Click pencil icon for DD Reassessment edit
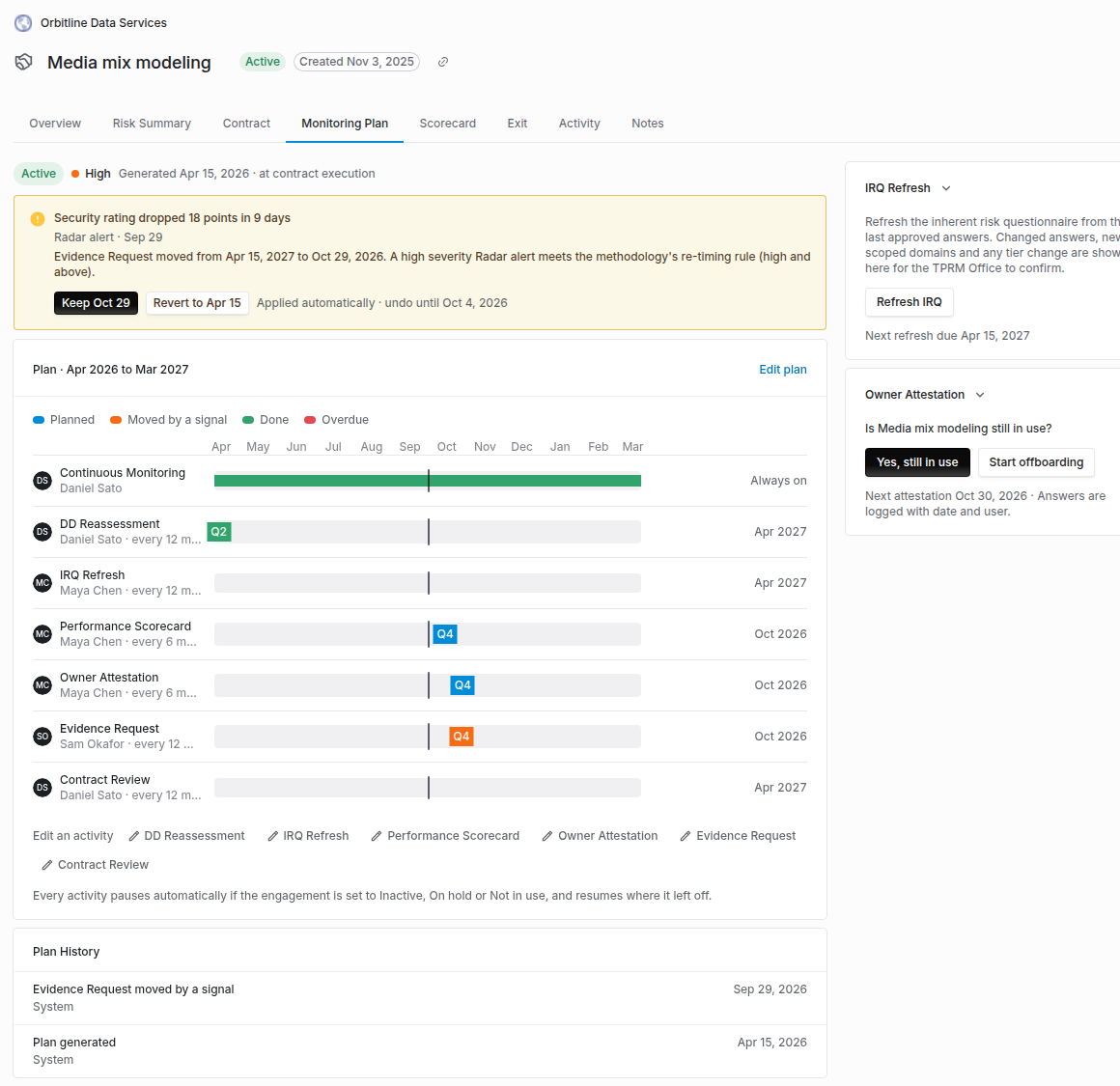The height and width of the screenshot is (1086, 1120). [133, 836]
